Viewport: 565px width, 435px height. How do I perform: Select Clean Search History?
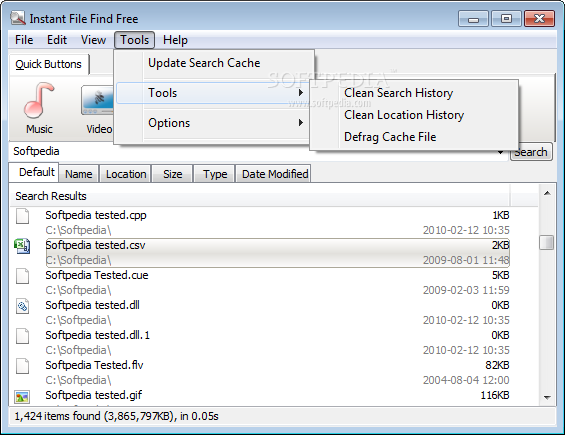[x=414, y=93]
